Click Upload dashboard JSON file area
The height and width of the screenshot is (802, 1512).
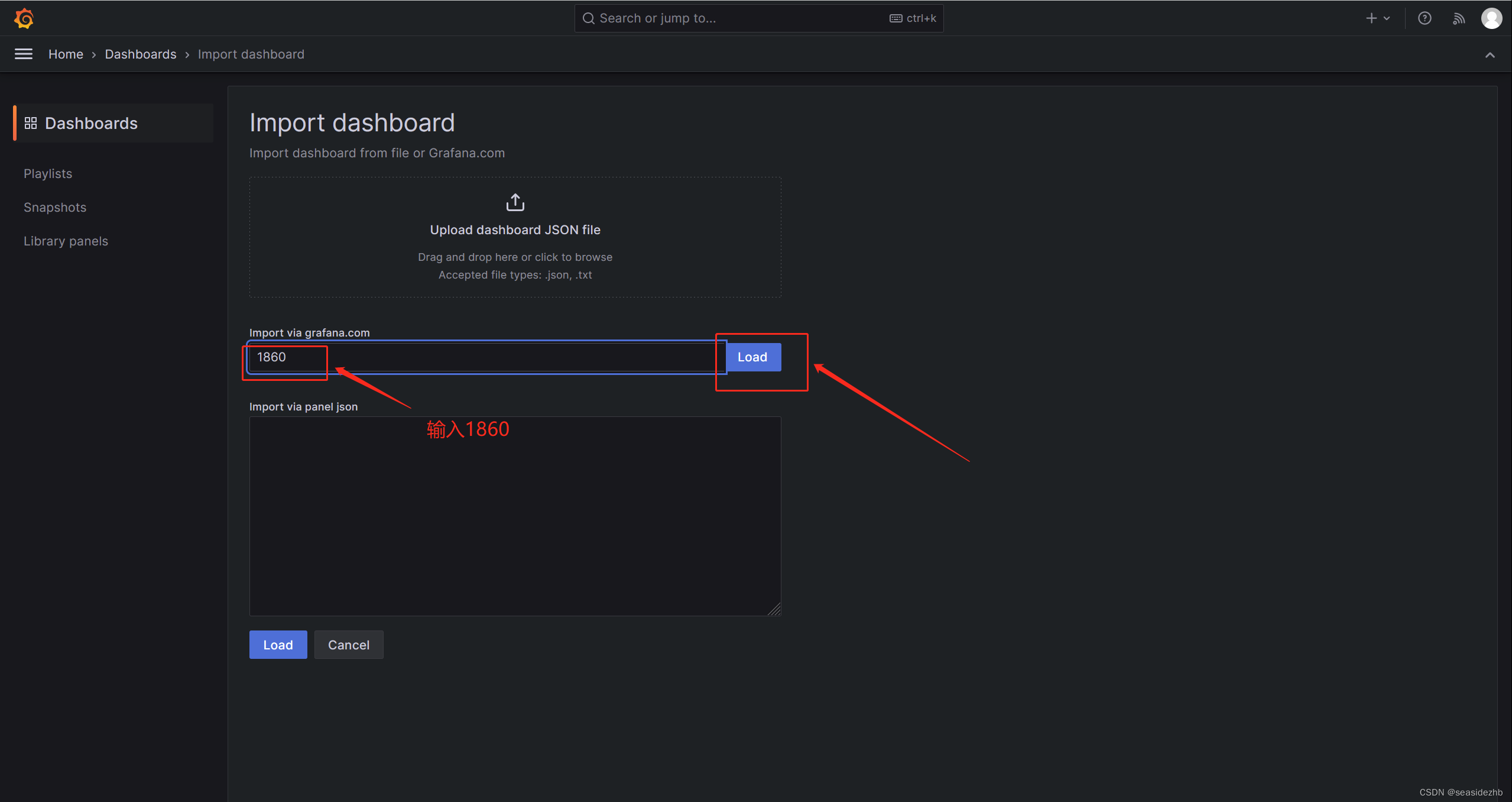point(515,237)
